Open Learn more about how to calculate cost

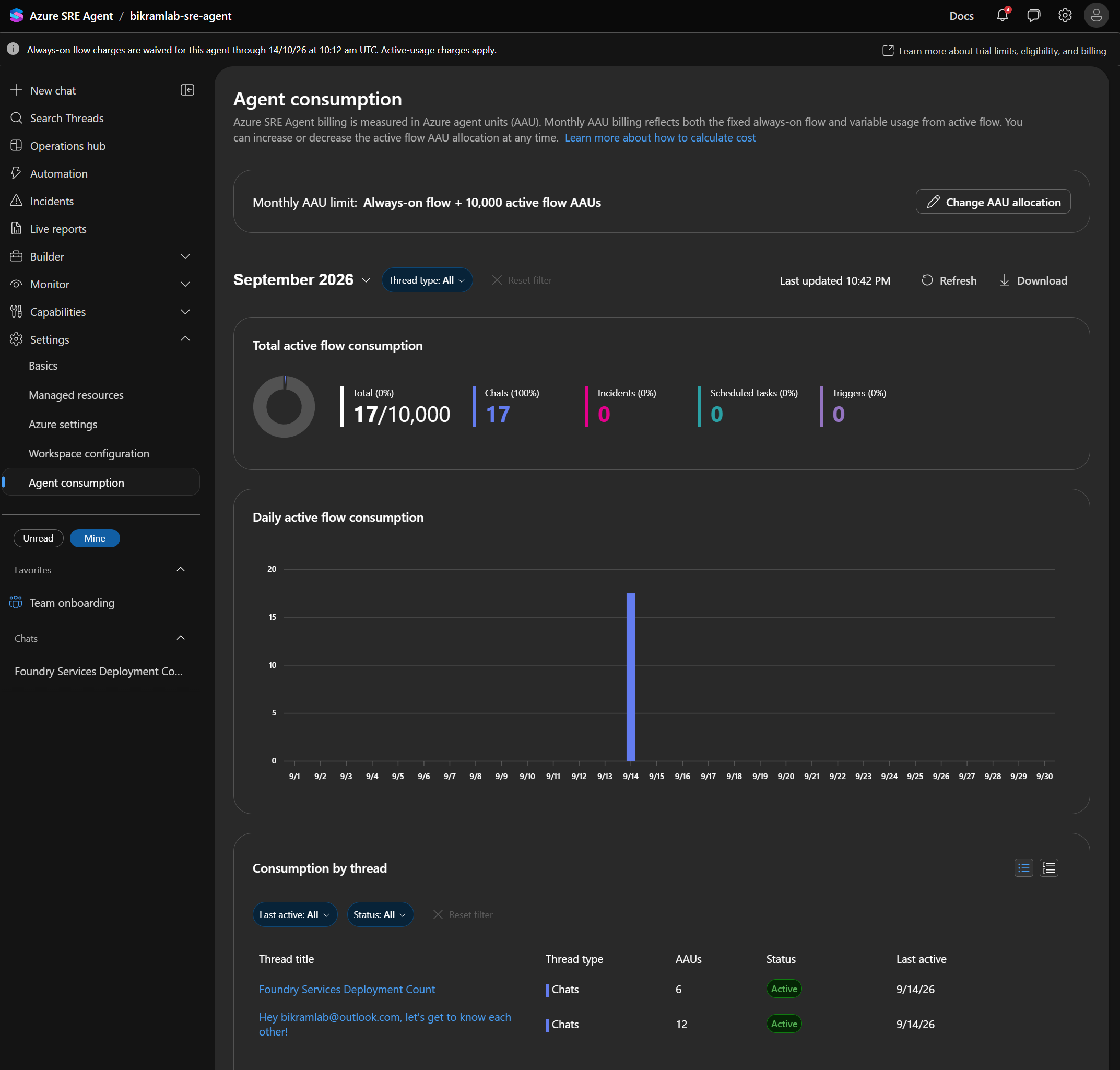pyautogui.click(x=660, y=137)
